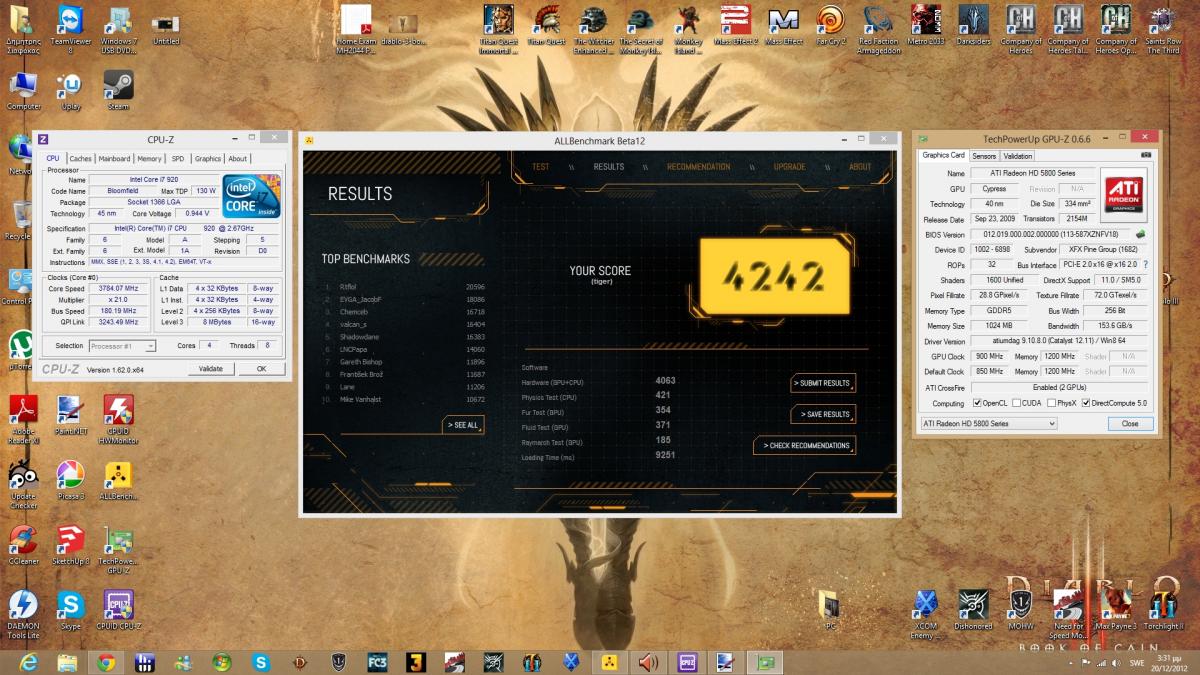Open the UPGRADE section in ALLBenchmark
Image resolution: width=1200 pixels, height=675 pixels.
click(790, 167)
